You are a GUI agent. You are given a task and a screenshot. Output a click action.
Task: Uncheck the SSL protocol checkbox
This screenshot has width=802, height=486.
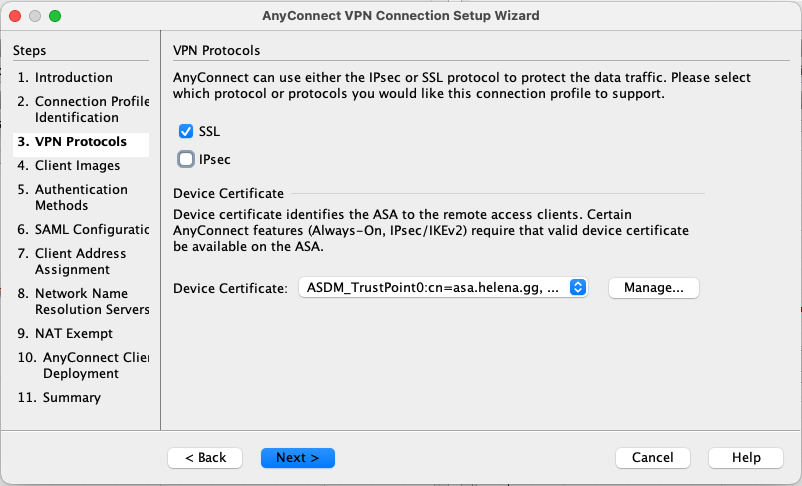point(185,132)
